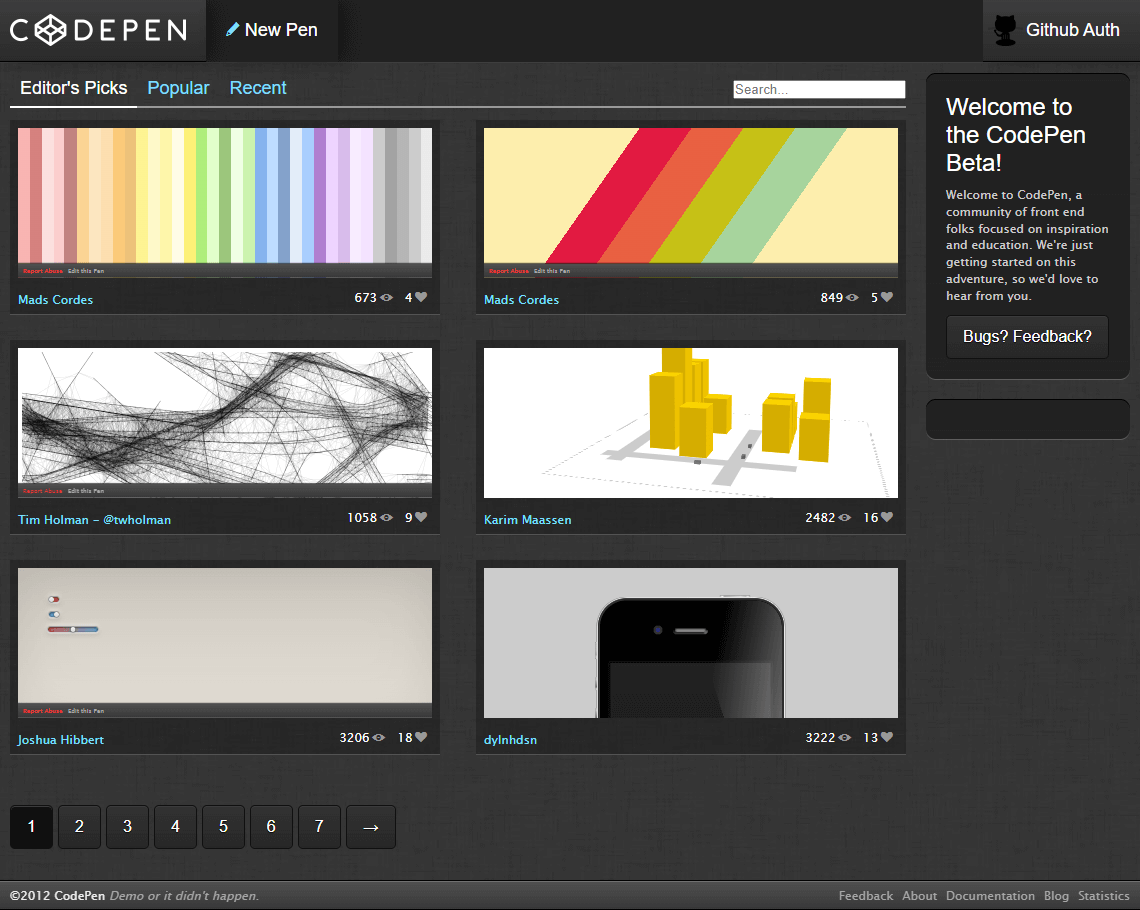Open the iPhone pen thumbnail
The height and width of the screenshot is (910, 1140).
point(690,642)
